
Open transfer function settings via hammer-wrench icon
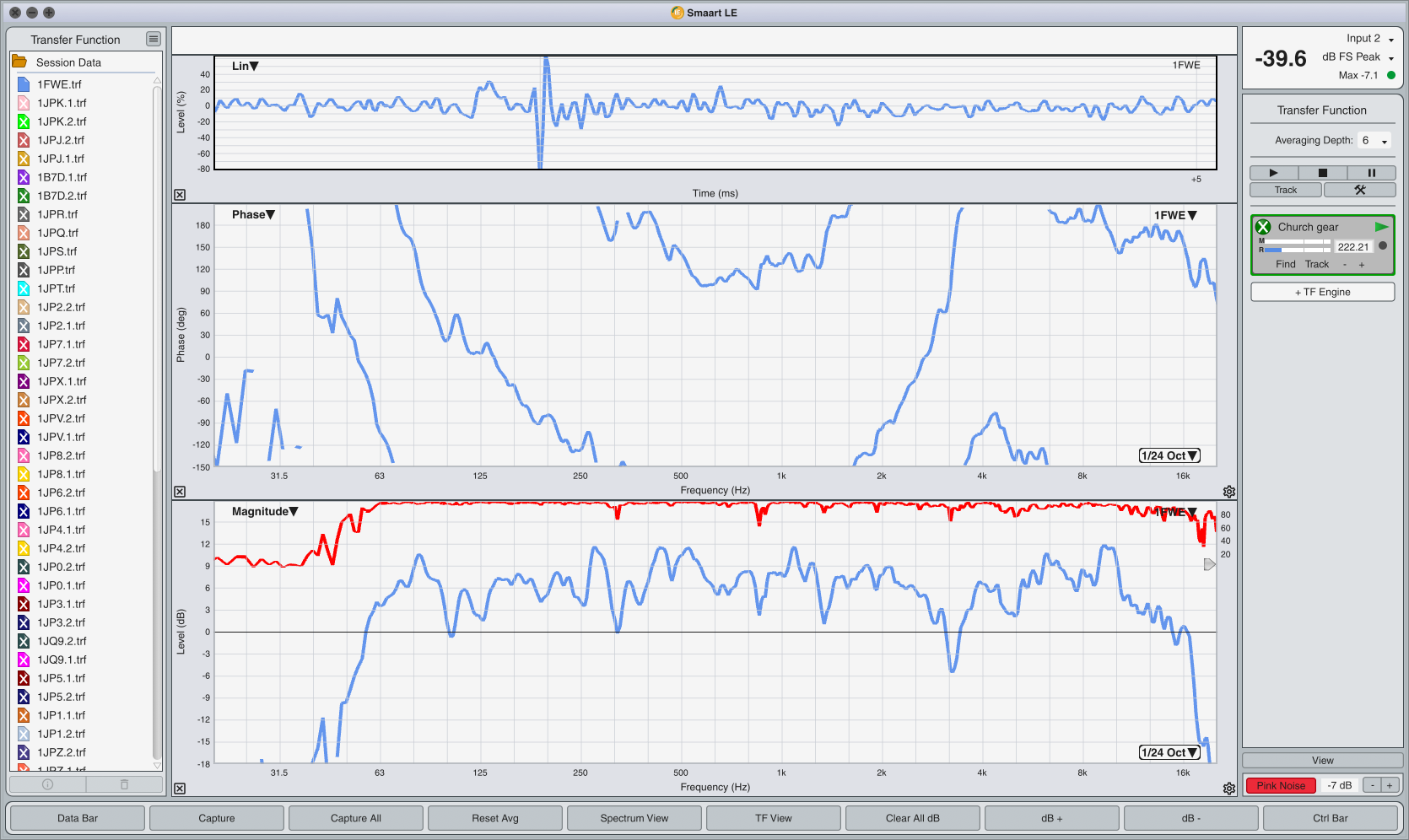click(1359, 190)
